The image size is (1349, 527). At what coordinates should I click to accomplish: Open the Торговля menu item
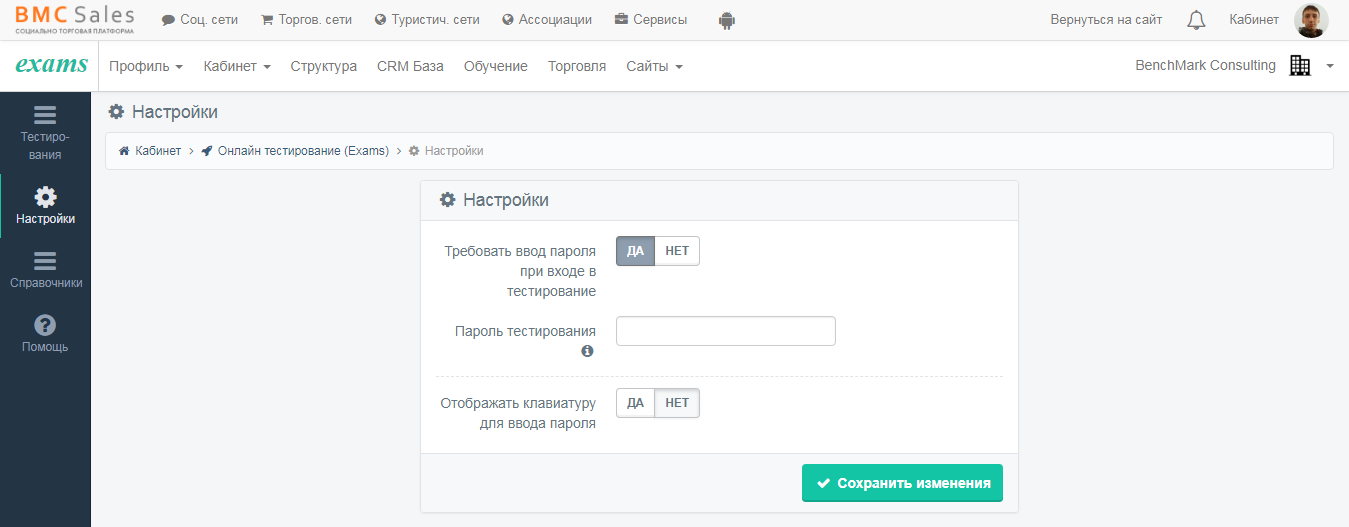(x=577, y=66)
